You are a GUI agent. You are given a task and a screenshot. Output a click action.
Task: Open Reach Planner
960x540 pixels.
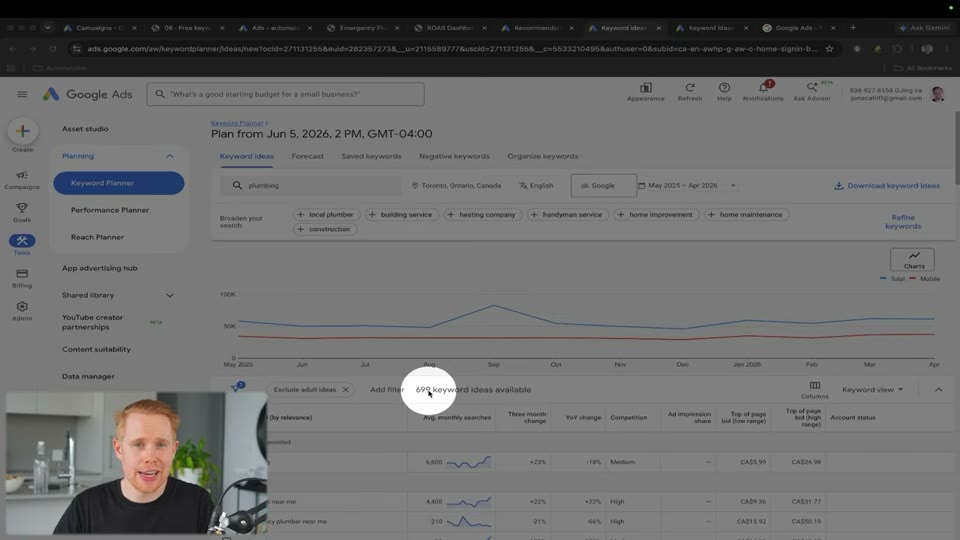click(97, 237)
